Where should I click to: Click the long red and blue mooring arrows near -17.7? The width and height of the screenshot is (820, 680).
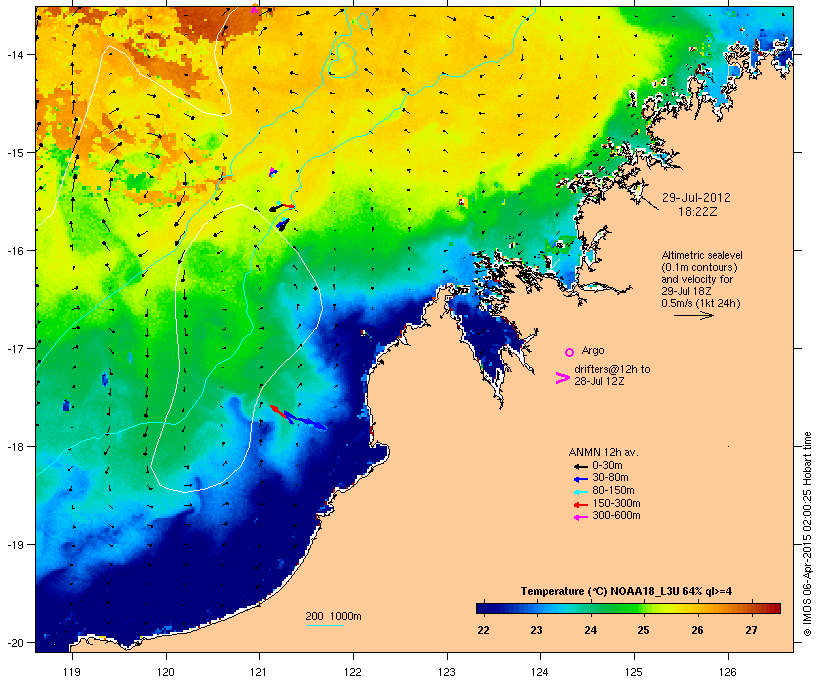pyautogui.click(x=298, y=417)
